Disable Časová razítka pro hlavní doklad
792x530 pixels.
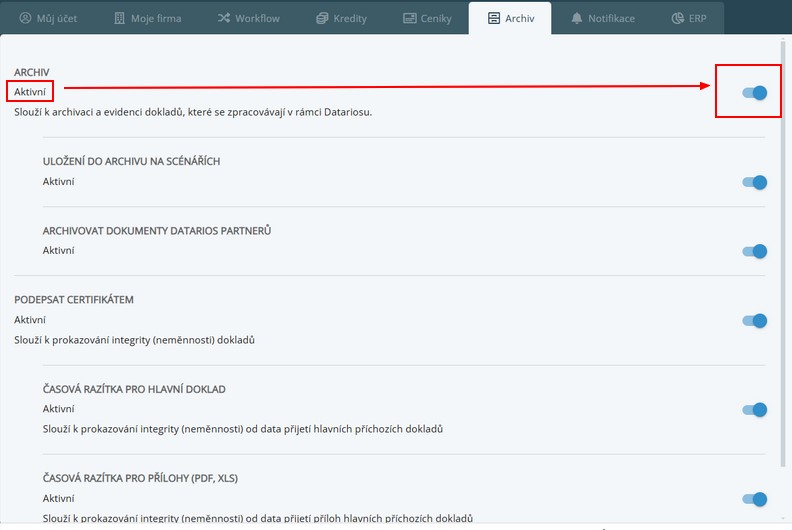(754, 409)
